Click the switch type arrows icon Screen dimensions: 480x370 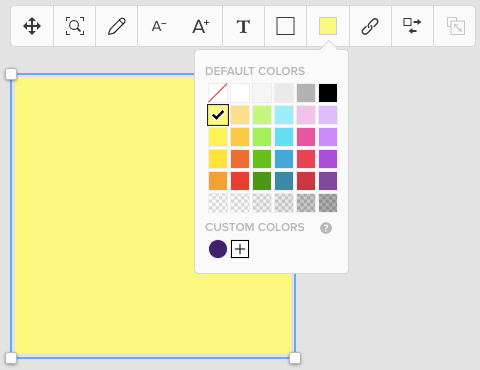tap(412, 26)
